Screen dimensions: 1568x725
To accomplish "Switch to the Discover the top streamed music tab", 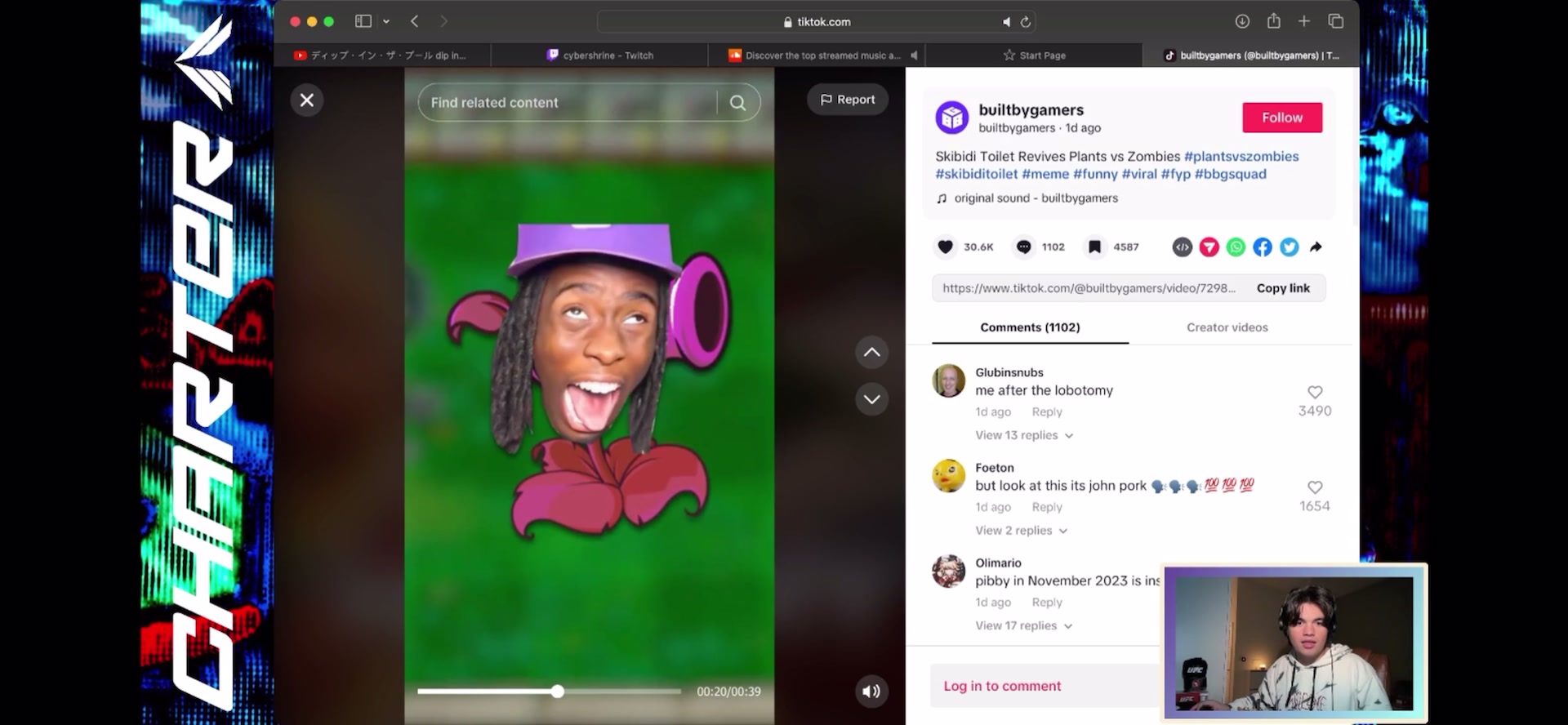I will coord(817,56).
